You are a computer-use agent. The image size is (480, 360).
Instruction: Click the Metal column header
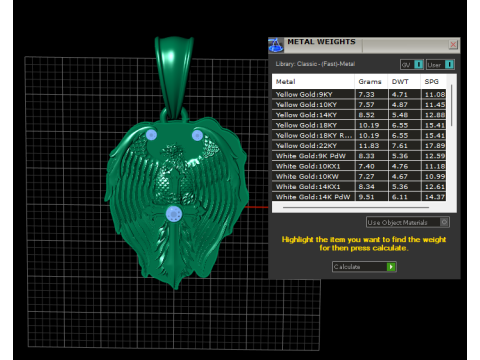(313, 82)
